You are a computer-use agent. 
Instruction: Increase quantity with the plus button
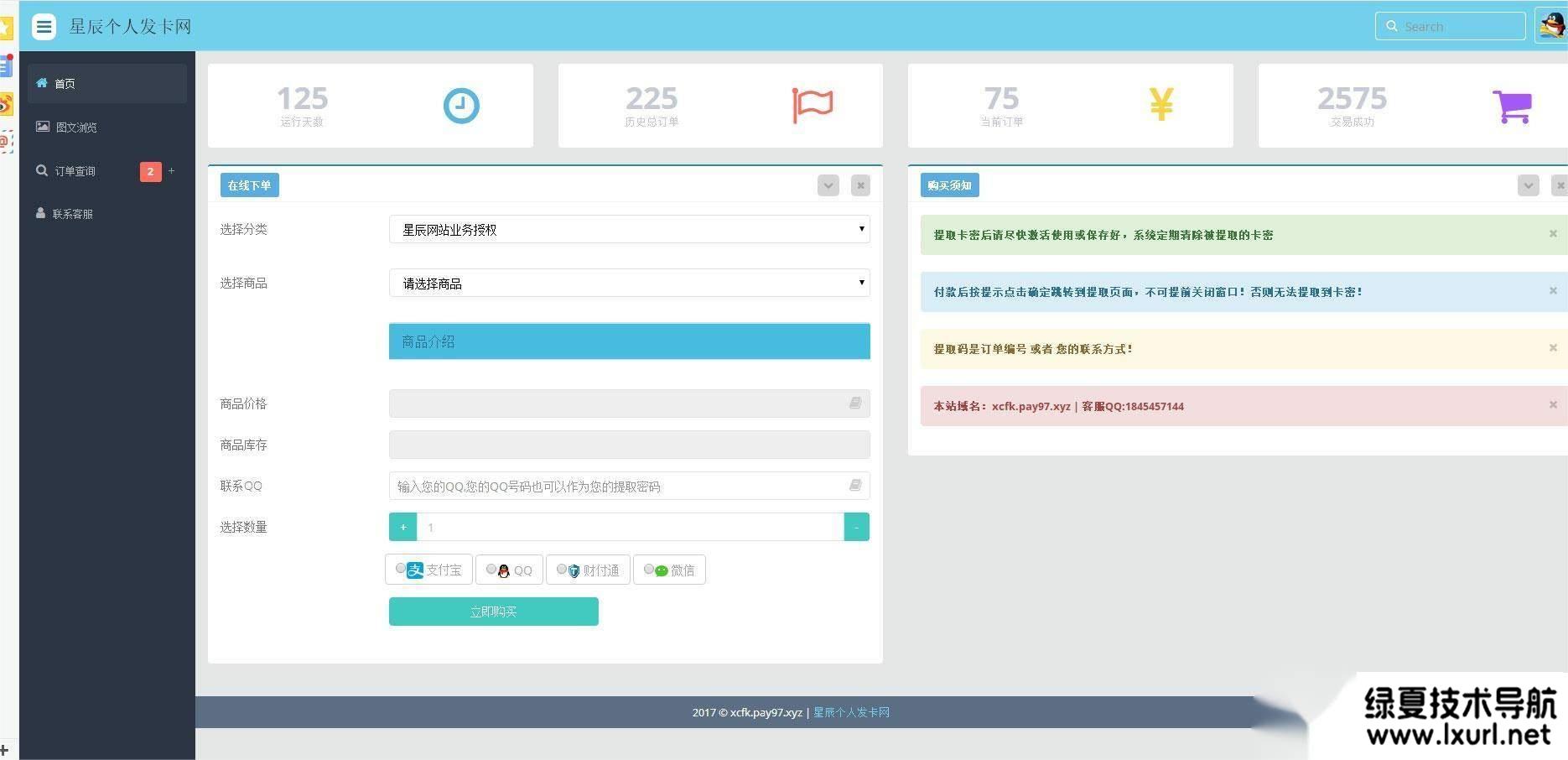tap(403, 527)
